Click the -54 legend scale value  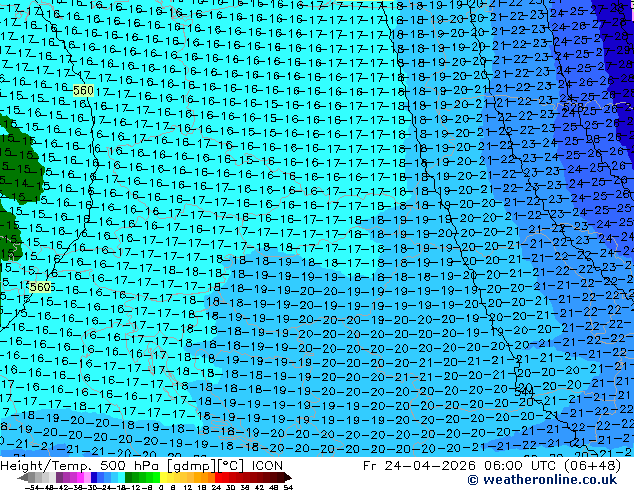pyautogui.click(x=32, y=487)
